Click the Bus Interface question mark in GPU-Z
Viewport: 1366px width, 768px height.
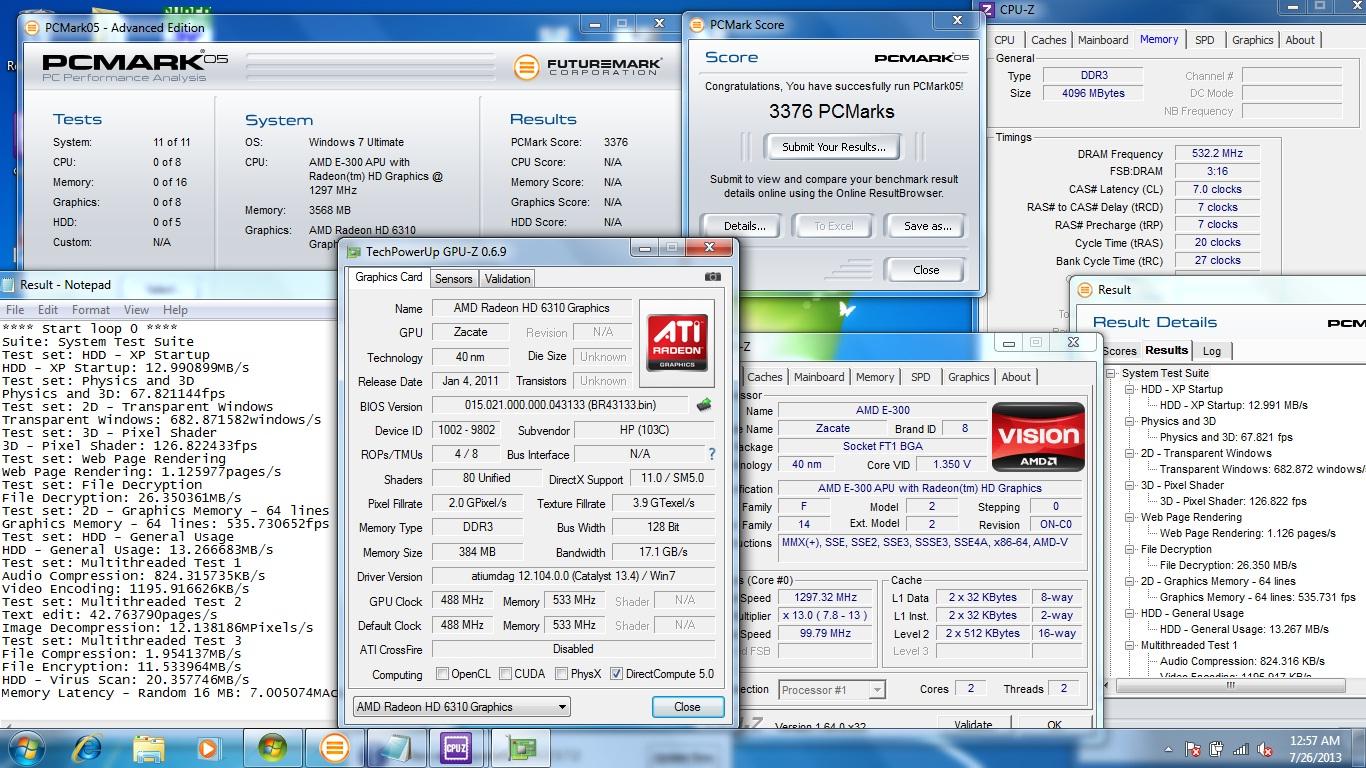click(711, 454)
